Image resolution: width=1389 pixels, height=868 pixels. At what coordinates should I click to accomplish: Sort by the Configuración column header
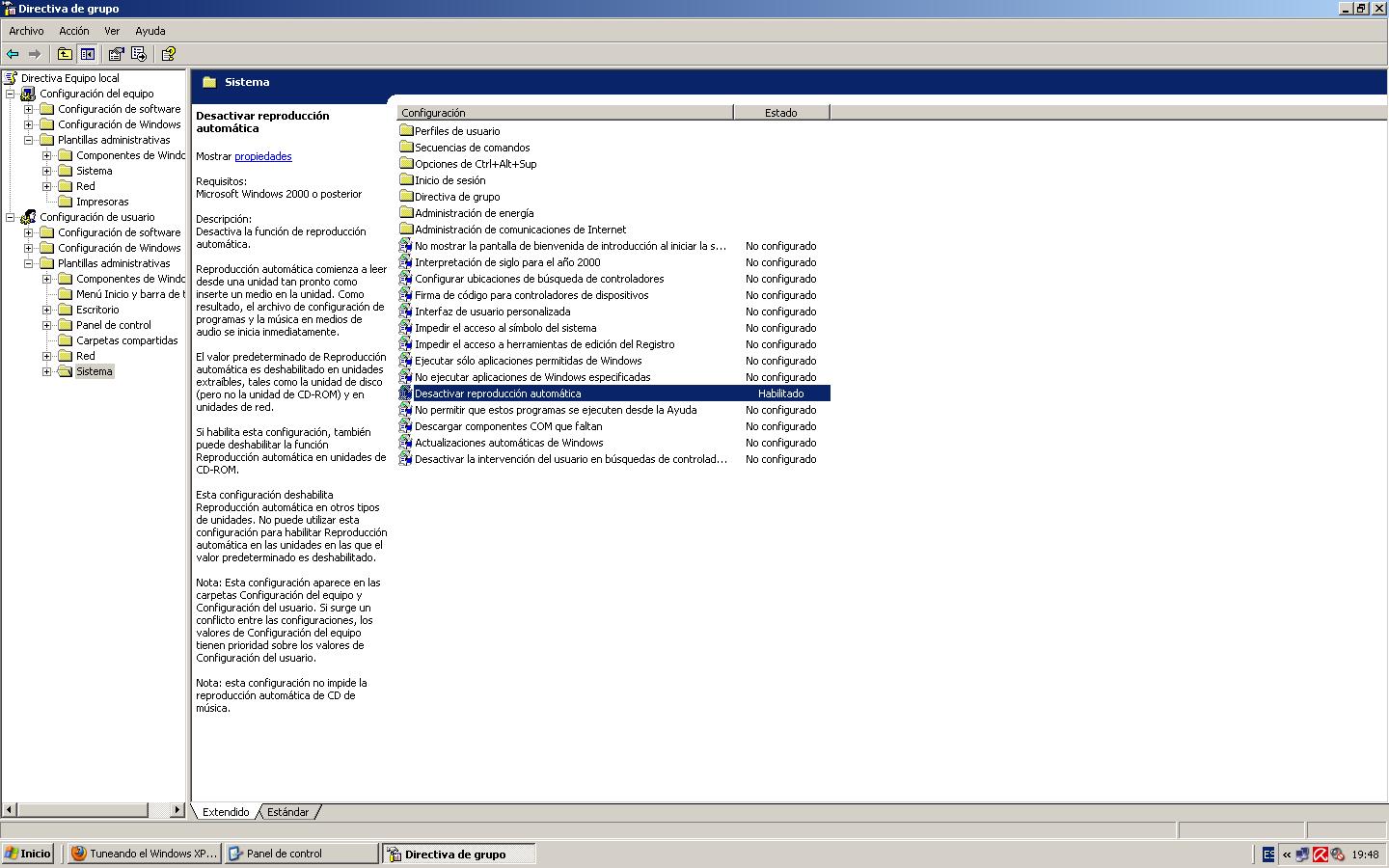[565, 113]
